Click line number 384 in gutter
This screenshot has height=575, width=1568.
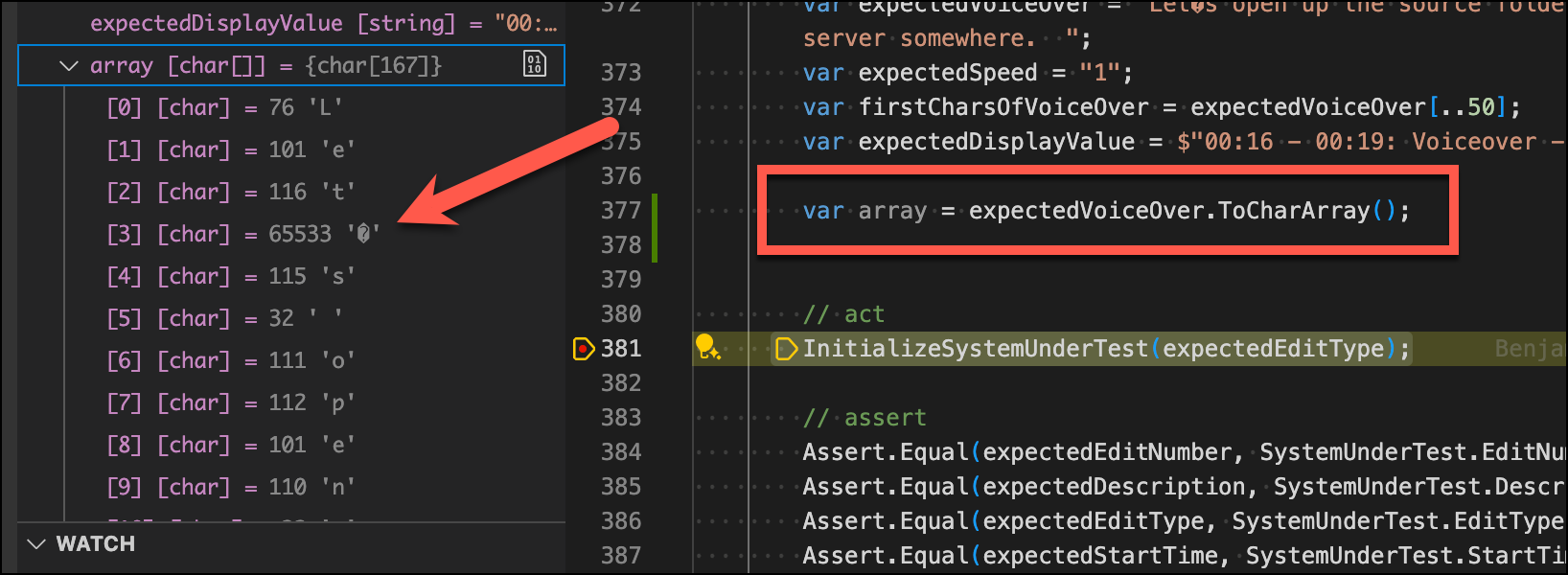pyautogui.click(x=621, y=452)
